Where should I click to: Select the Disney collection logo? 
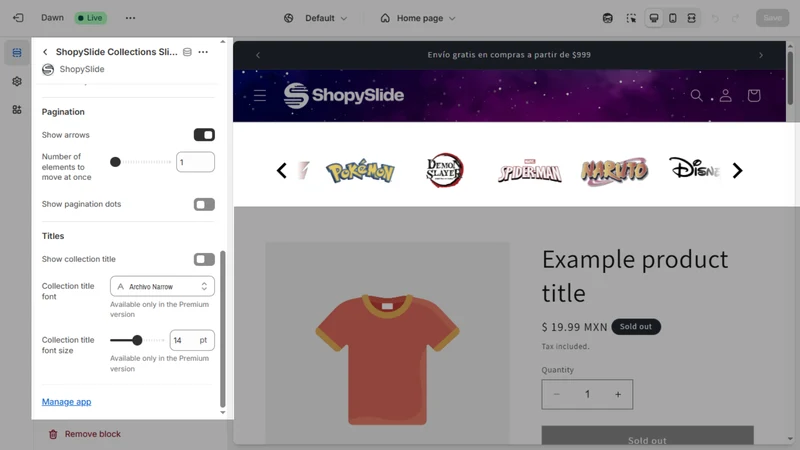tap(694, 168)
